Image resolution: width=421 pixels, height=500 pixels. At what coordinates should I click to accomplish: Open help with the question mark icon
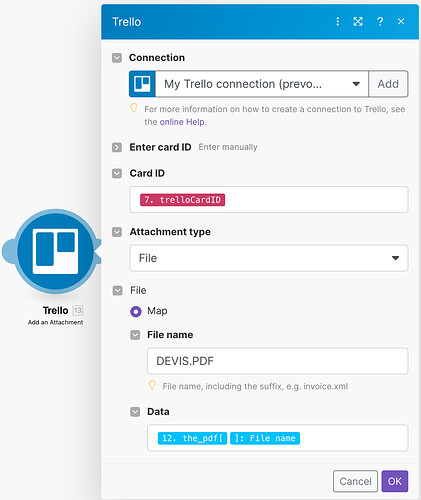click(380, 22)
